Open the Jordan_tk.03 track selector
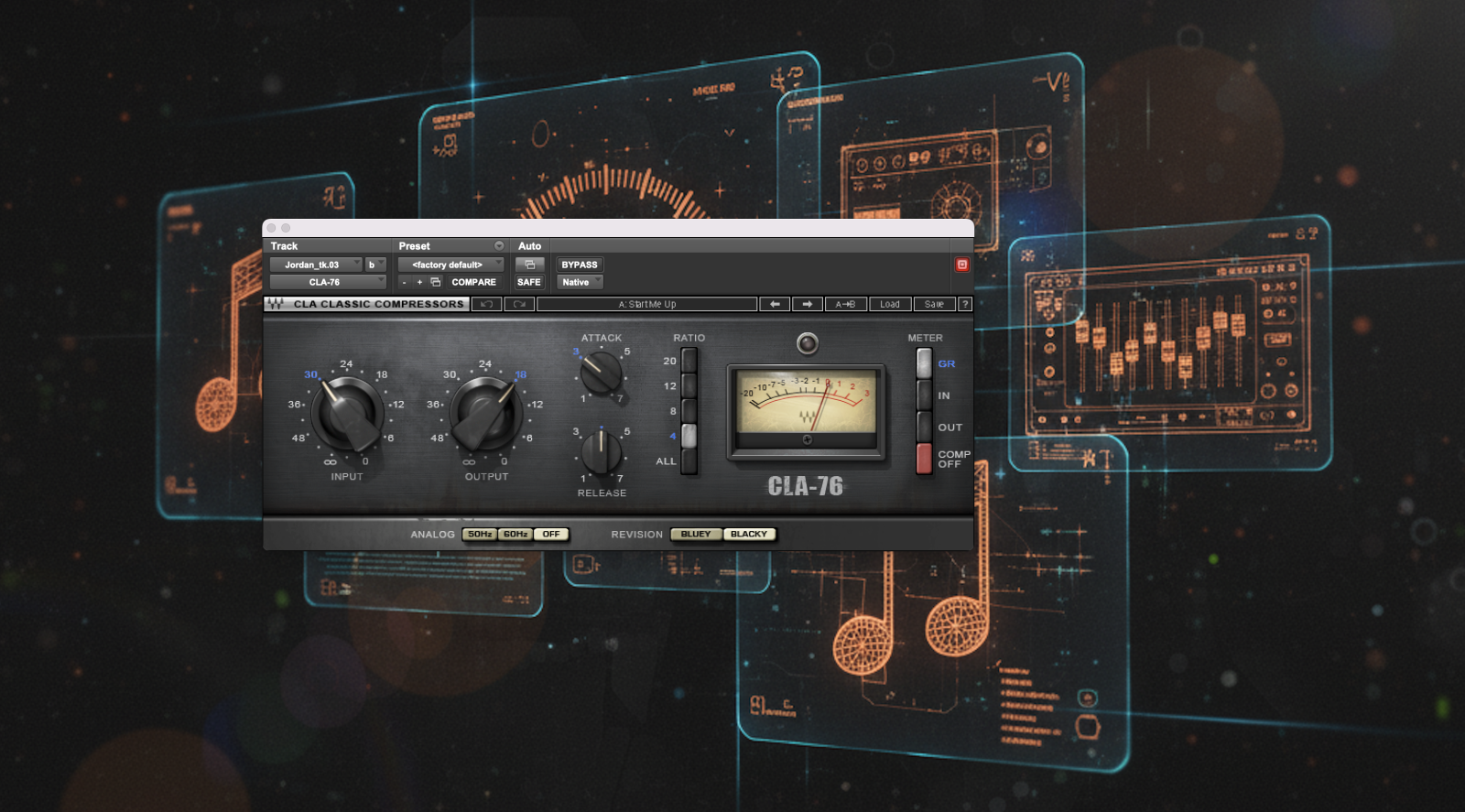Viewport: 1465px width, 812px height. click(x=316, y=265)
